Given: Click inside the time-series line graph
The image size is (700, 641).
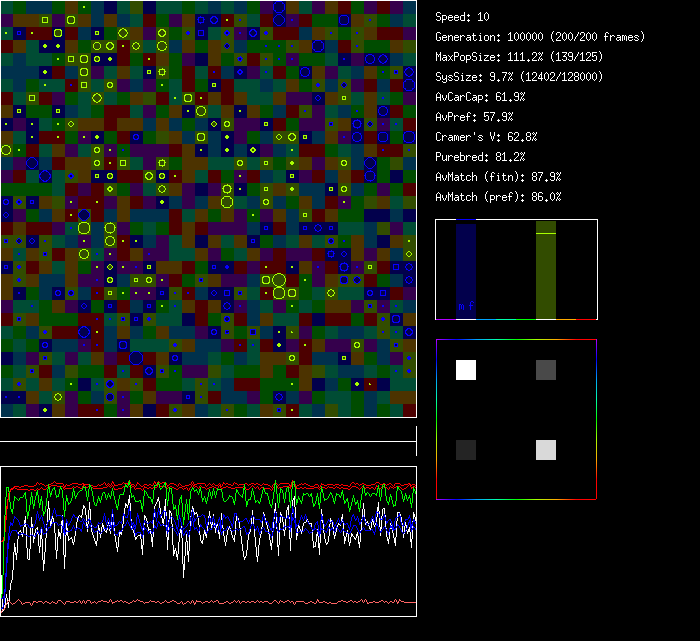Looking at the screenshot, I should click(208, 541).
